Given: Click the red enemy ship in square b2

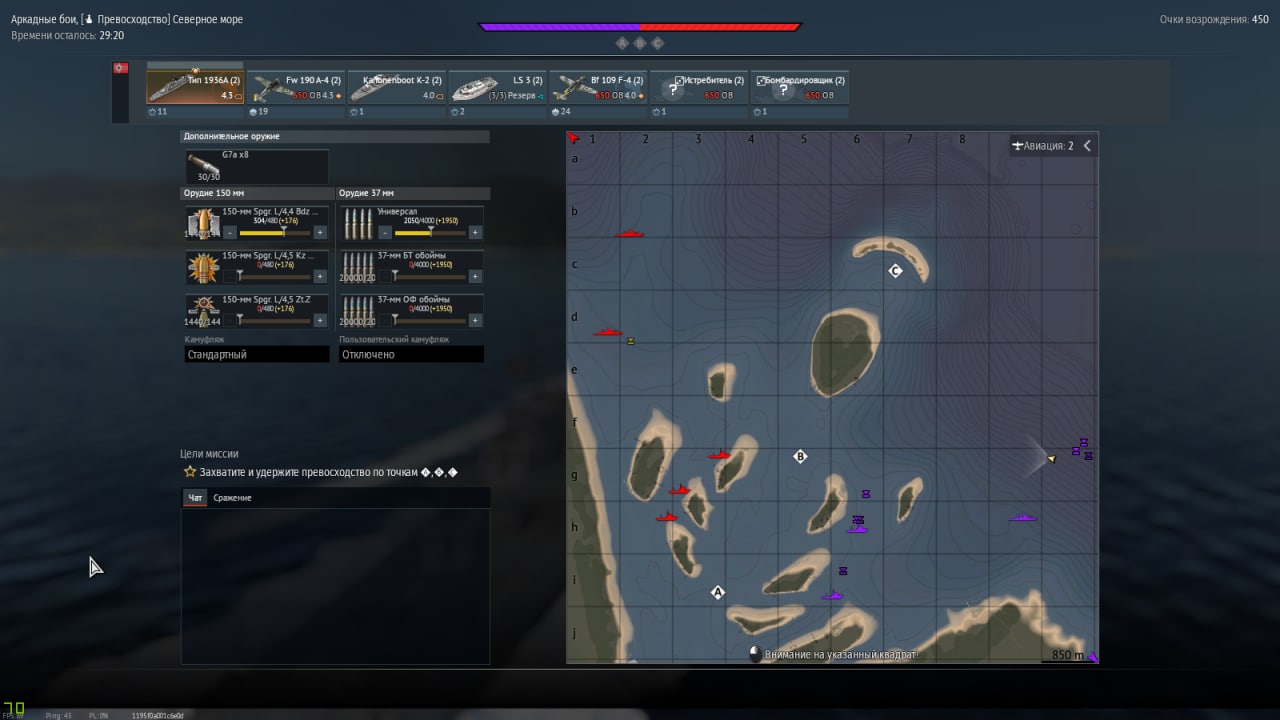Looking at the screenshot, I should coord(629,233).
